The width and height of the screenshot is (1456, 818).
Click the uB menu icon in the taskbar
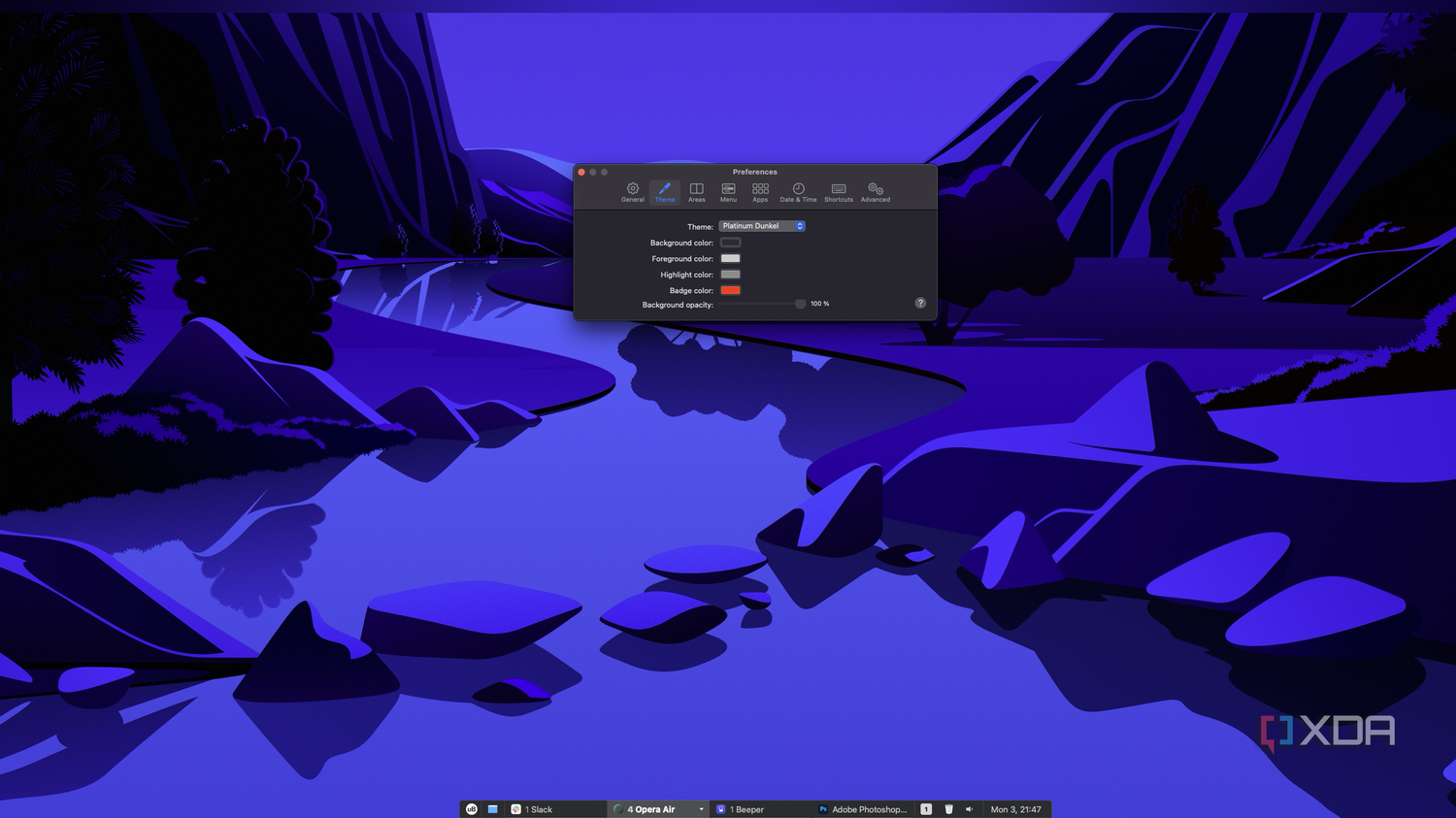pyautogui.click(x=472, y=809)
